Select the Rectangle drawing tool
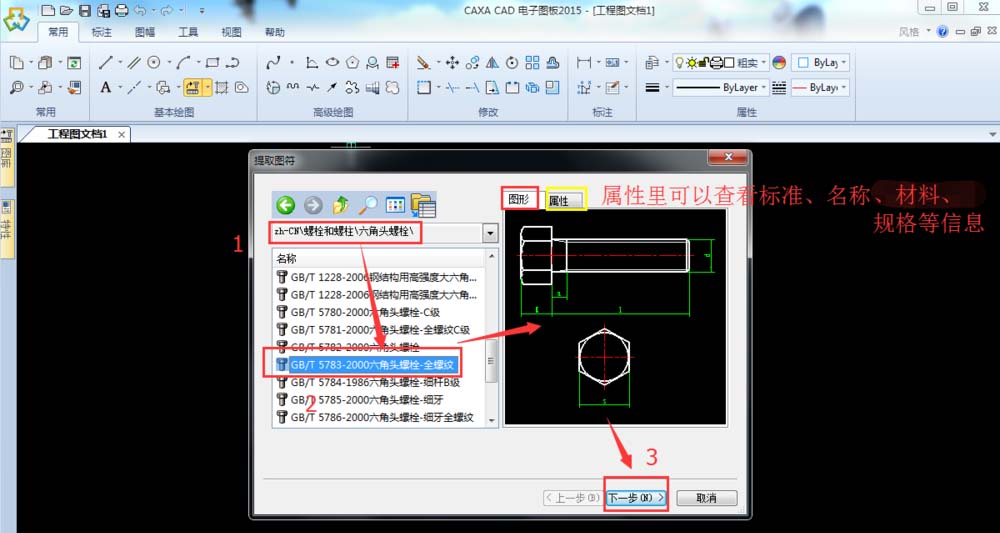The width and height of the screenshot is (1000, 533). 212,62
